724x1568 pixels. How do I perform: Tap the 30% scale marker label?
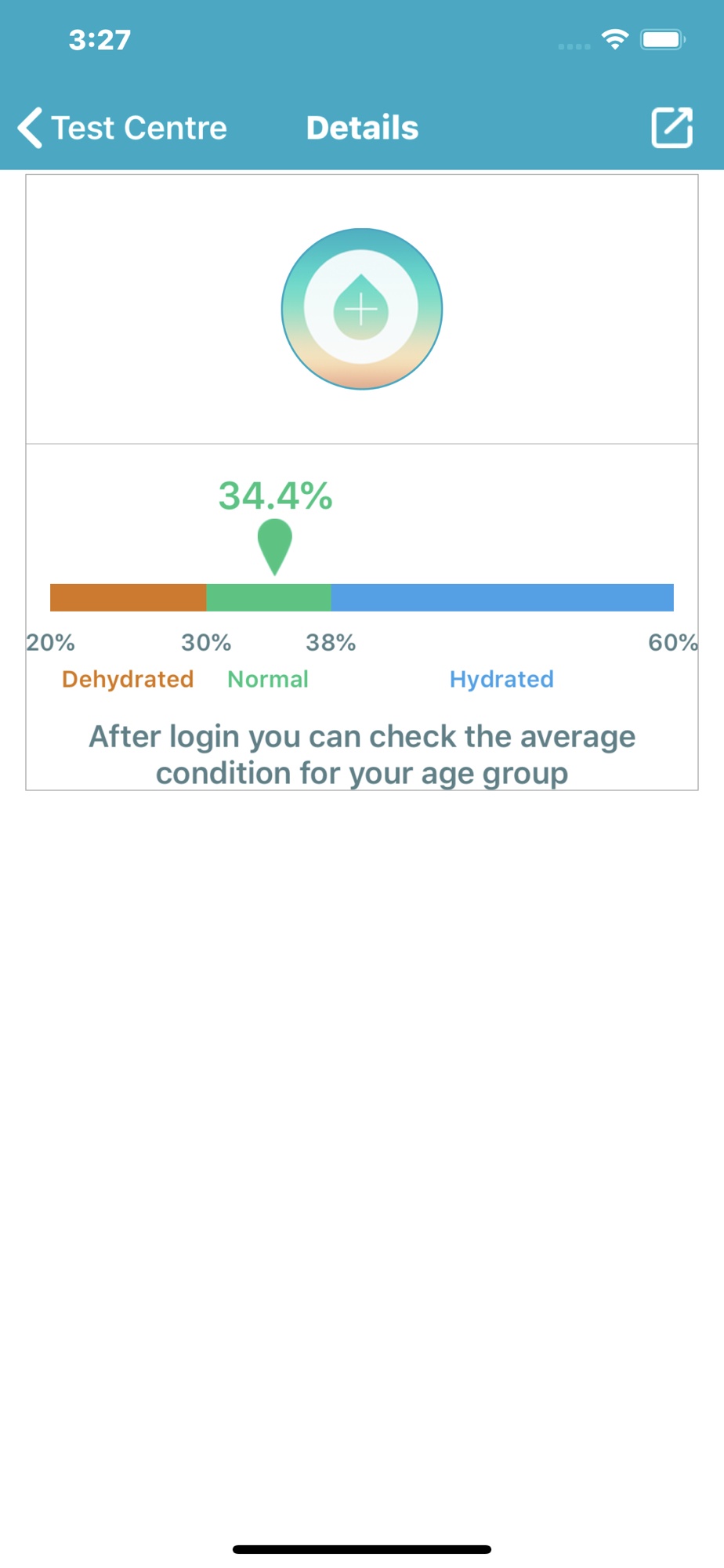tap(206, 643)
